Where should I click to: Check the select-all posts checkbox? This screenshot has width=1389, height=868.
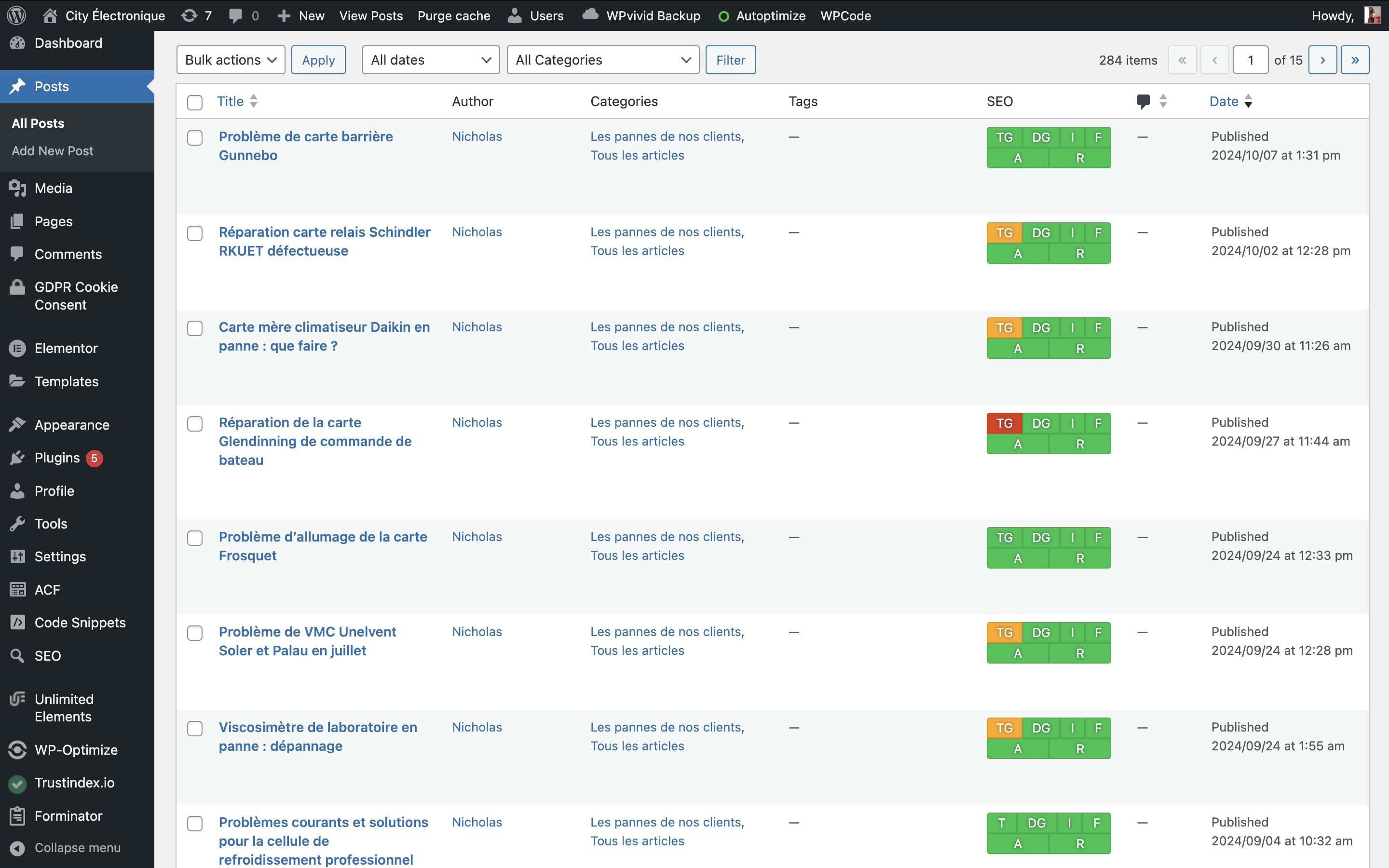(x=194, y=102)
